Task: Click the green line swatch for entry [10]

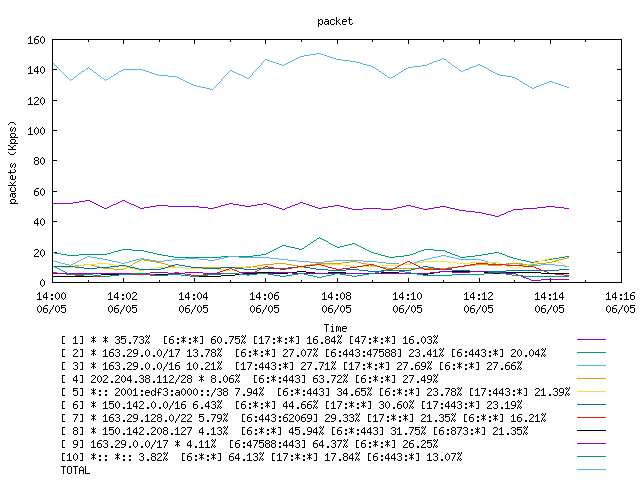Action: point(591,457)
